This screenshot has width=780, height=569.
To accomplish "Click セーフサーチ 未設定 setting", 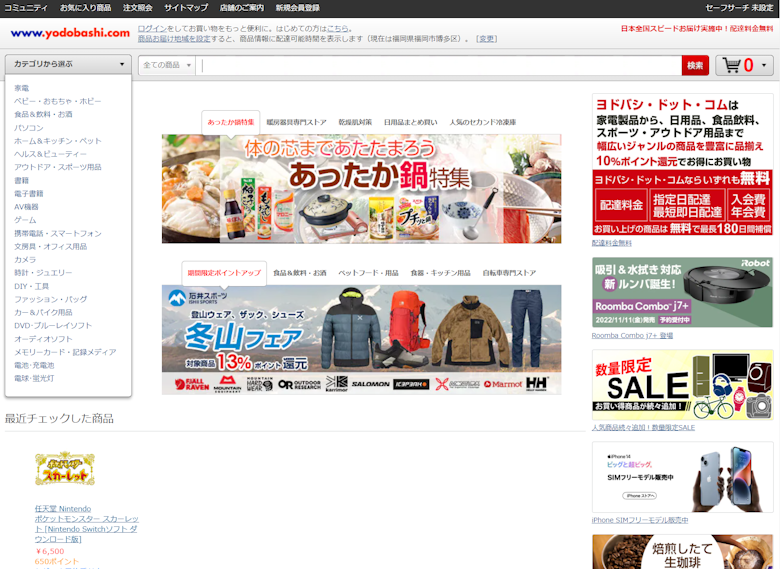I will coord(739,8).
